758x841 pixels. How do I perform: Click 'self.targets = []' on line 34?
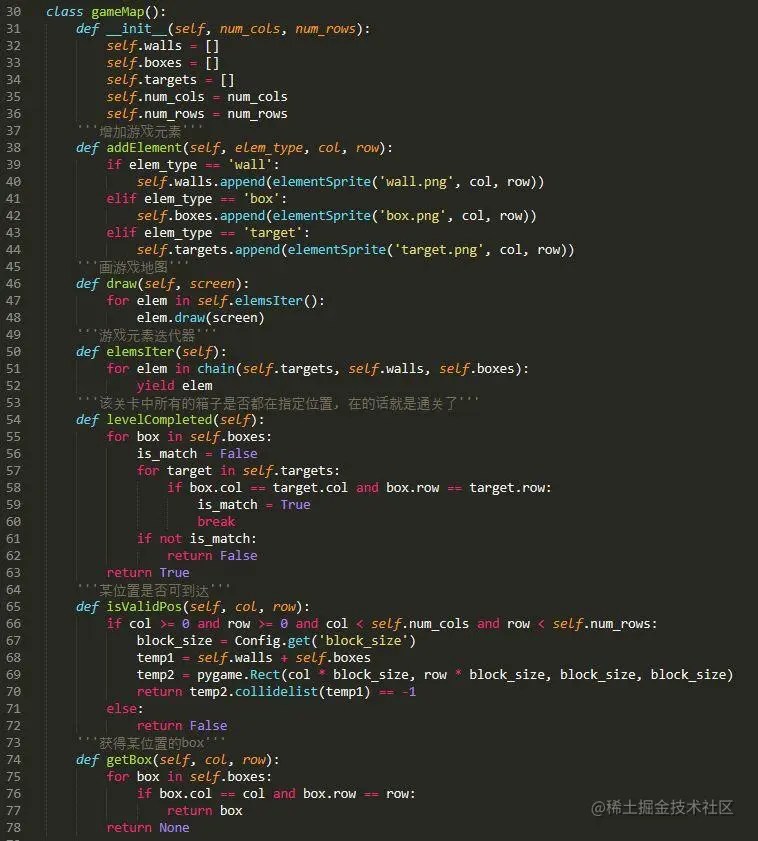click(170, 80)
